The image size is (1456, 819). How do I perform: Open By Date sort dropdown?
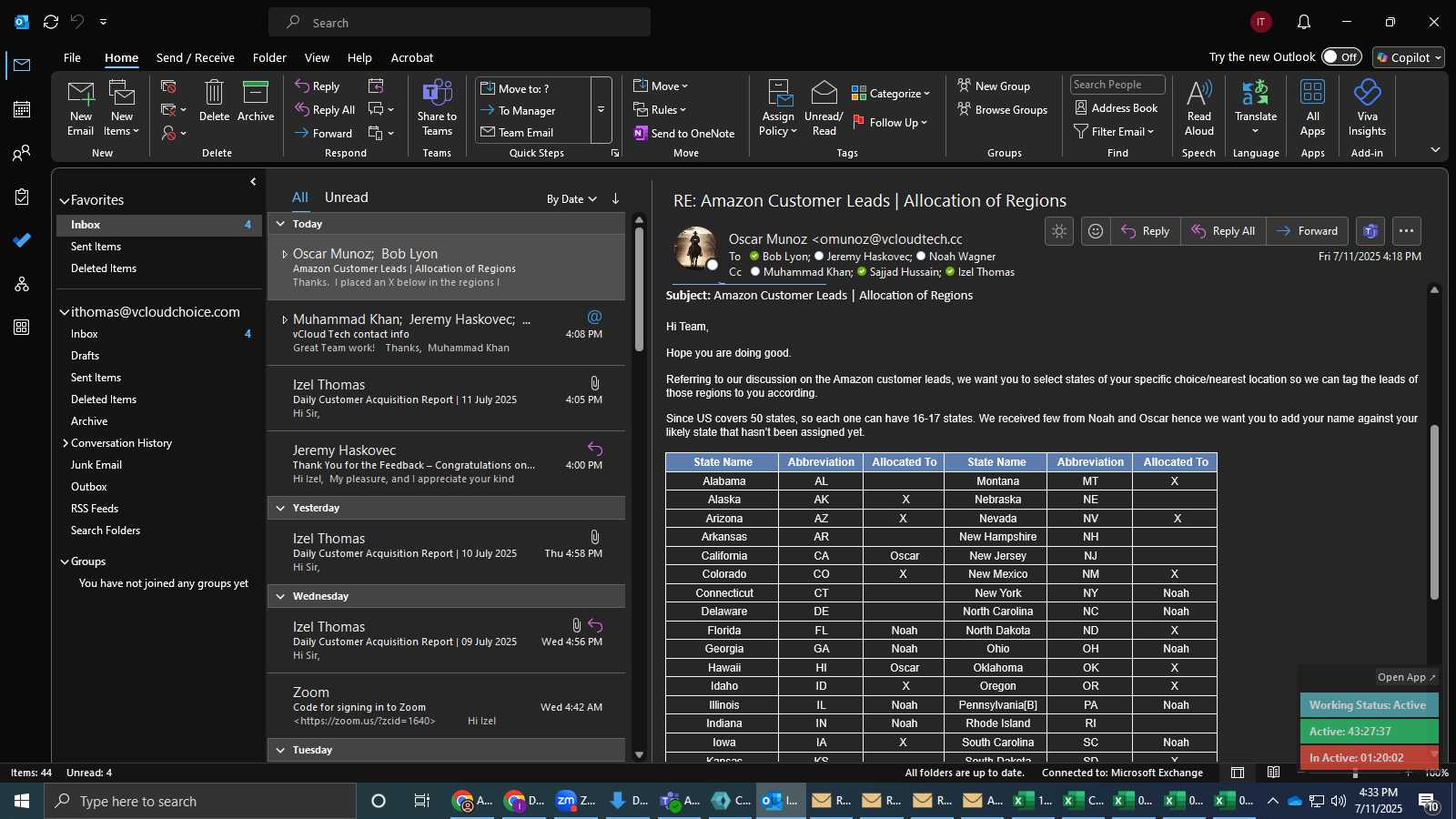coord(571,199)
